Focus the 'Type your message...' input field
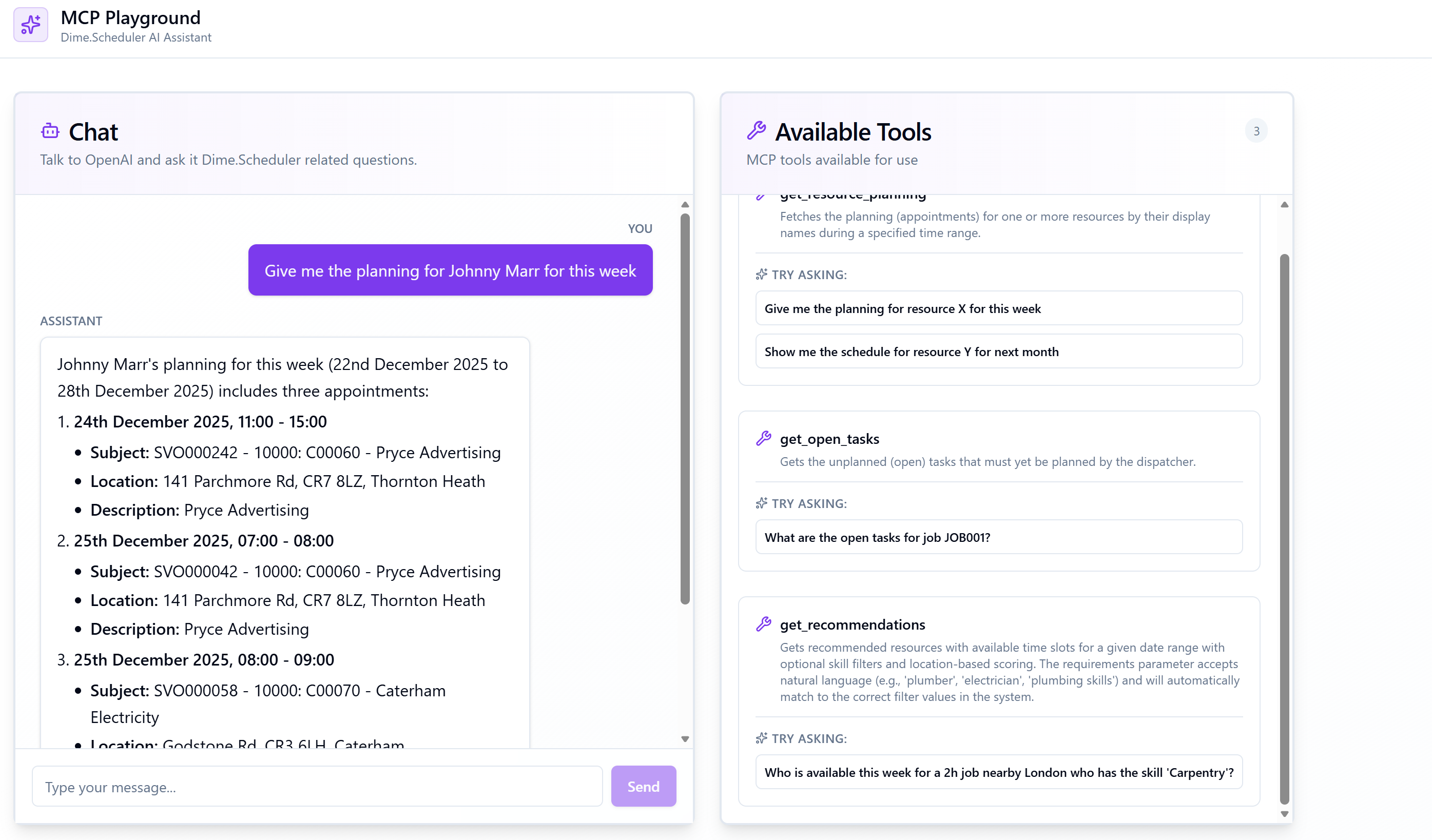Image resolution: width=1432 pixels, height=840 pixels. coord(317,787)
